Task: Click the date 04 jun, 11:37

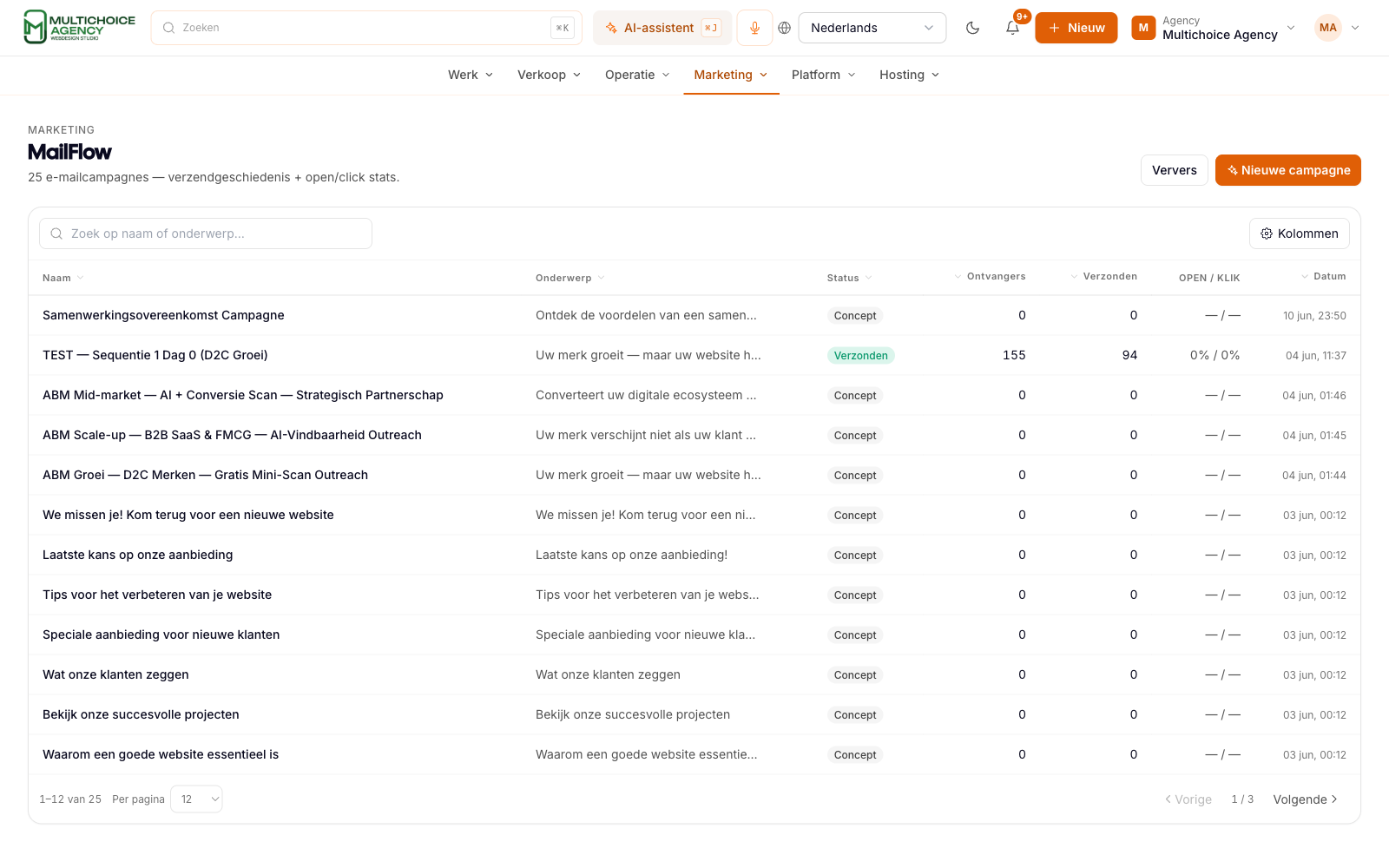Action: [x=1315, y=356]
